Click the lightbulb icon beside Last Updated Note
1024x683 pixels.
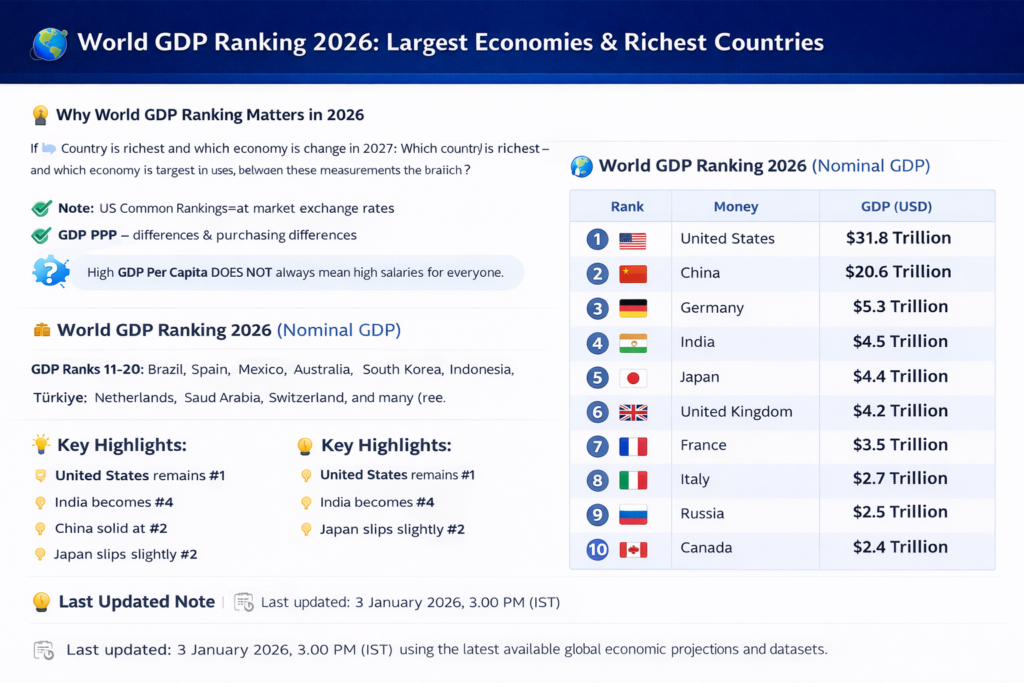(x=41, y=602)
